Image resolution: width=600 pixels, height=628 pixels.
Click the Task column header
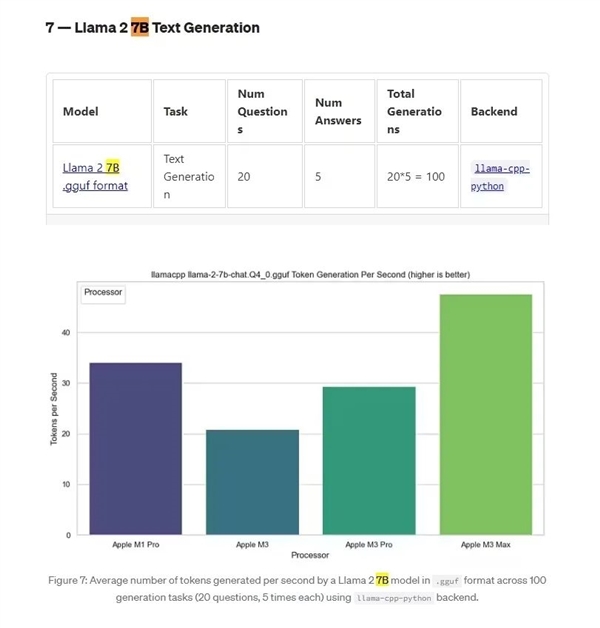(x=189, y=111)
